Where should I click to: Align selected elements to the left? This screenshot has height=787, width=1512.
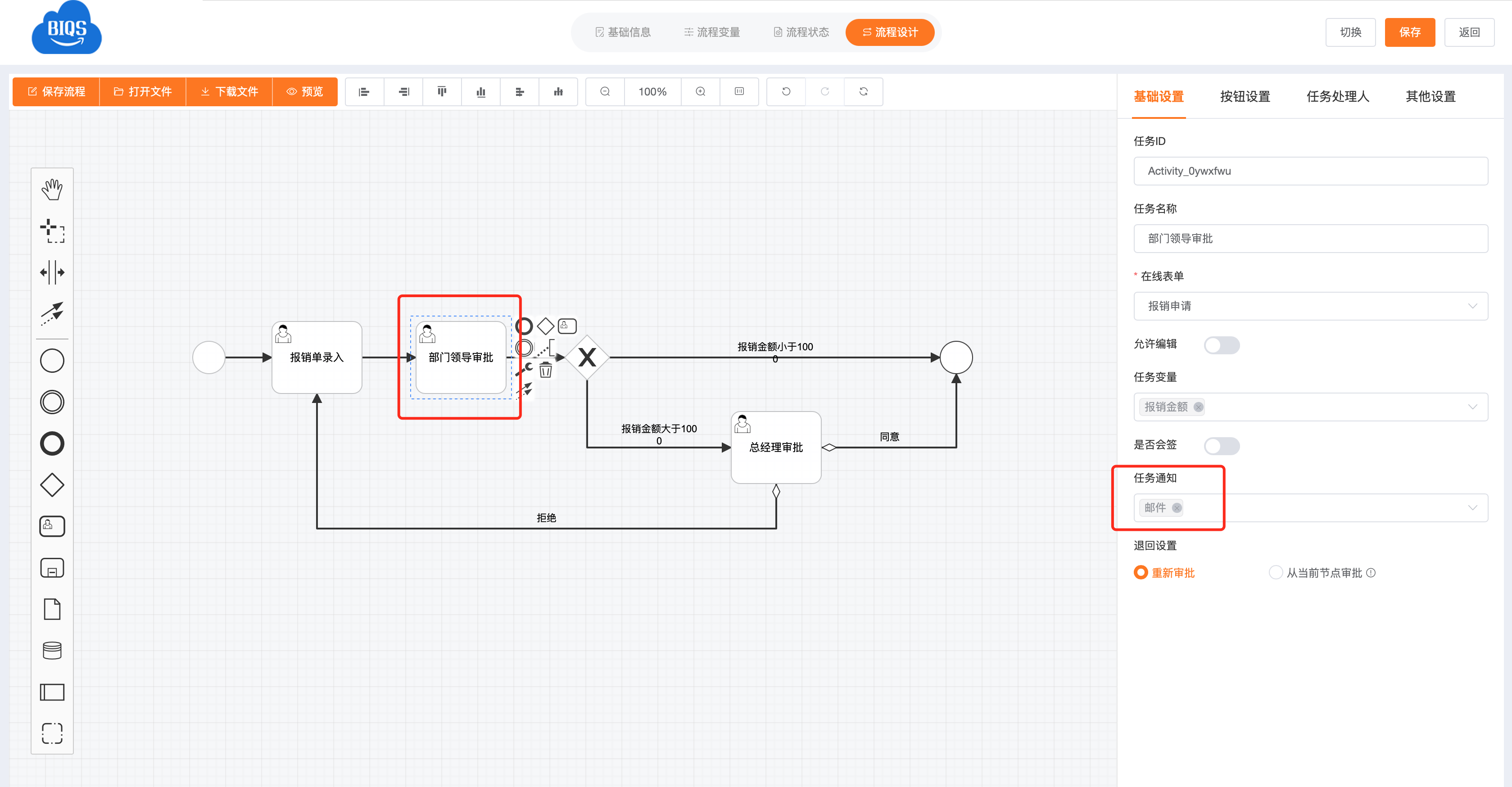[364, 91]
